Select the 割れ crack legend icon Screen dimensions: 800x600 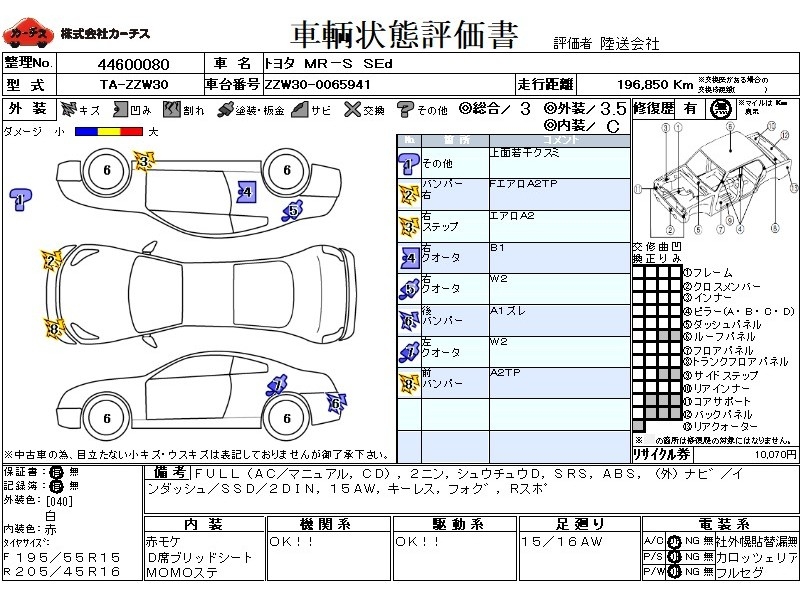coord(171,109)
